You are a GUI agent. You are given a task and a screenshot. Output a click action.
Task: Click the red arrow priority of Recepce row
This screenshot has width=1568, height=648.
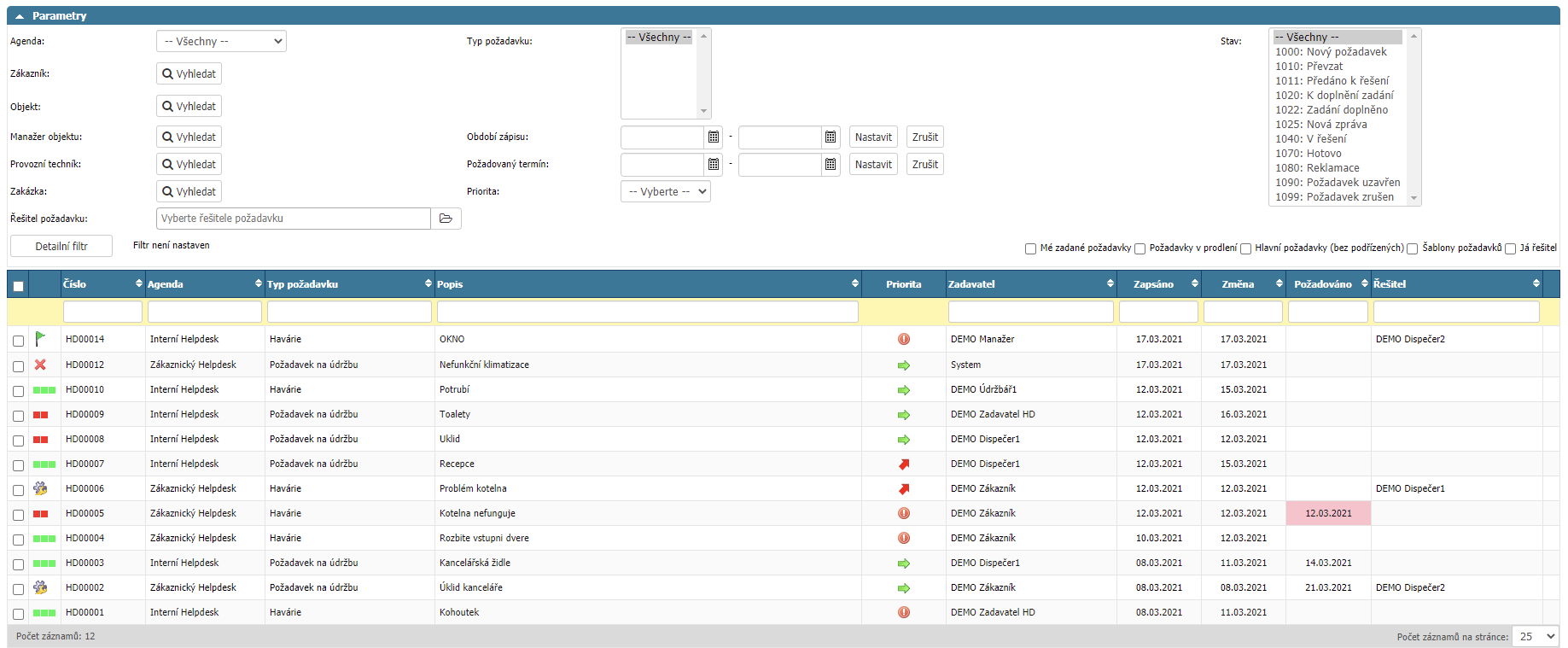pos(904,464)
